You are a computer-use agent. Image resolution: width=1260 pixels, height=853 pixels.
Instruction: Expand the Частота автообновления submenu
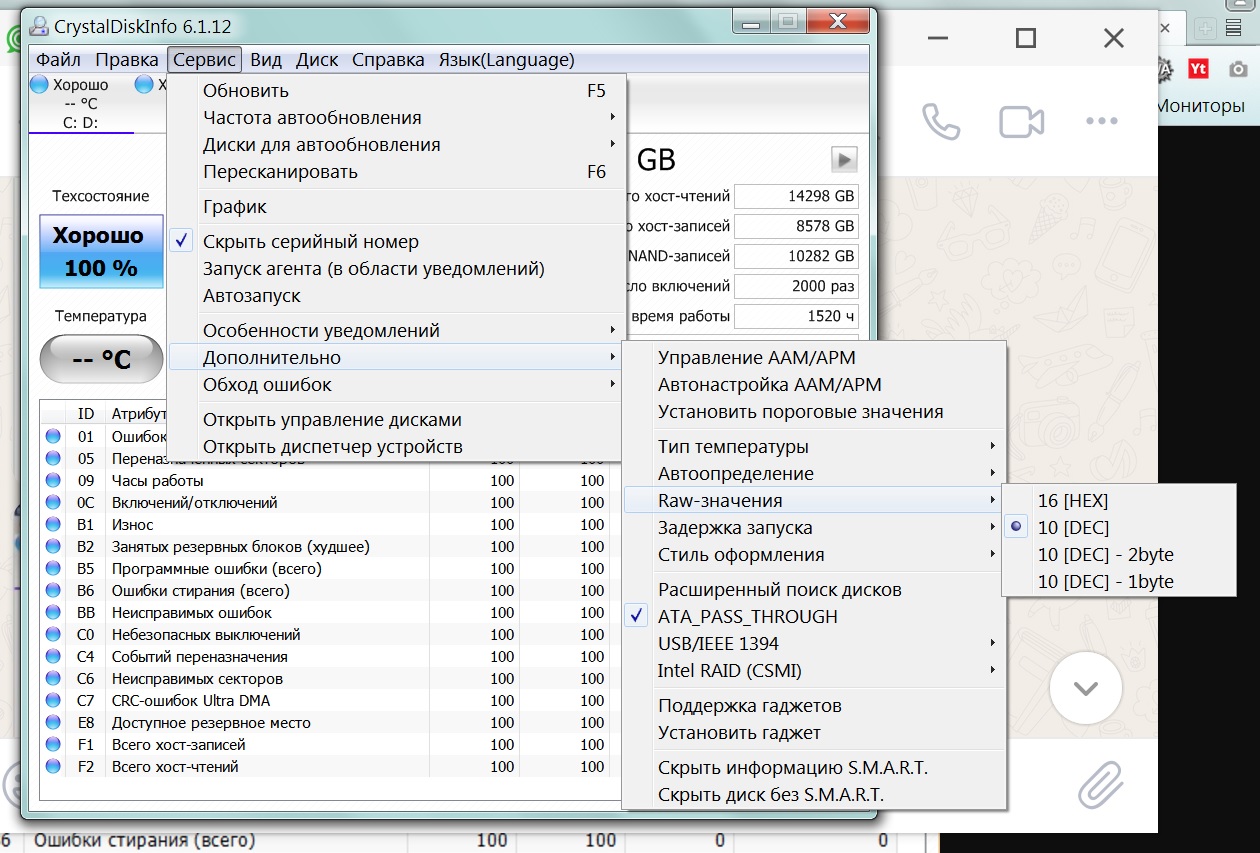(x=397, y=118)
